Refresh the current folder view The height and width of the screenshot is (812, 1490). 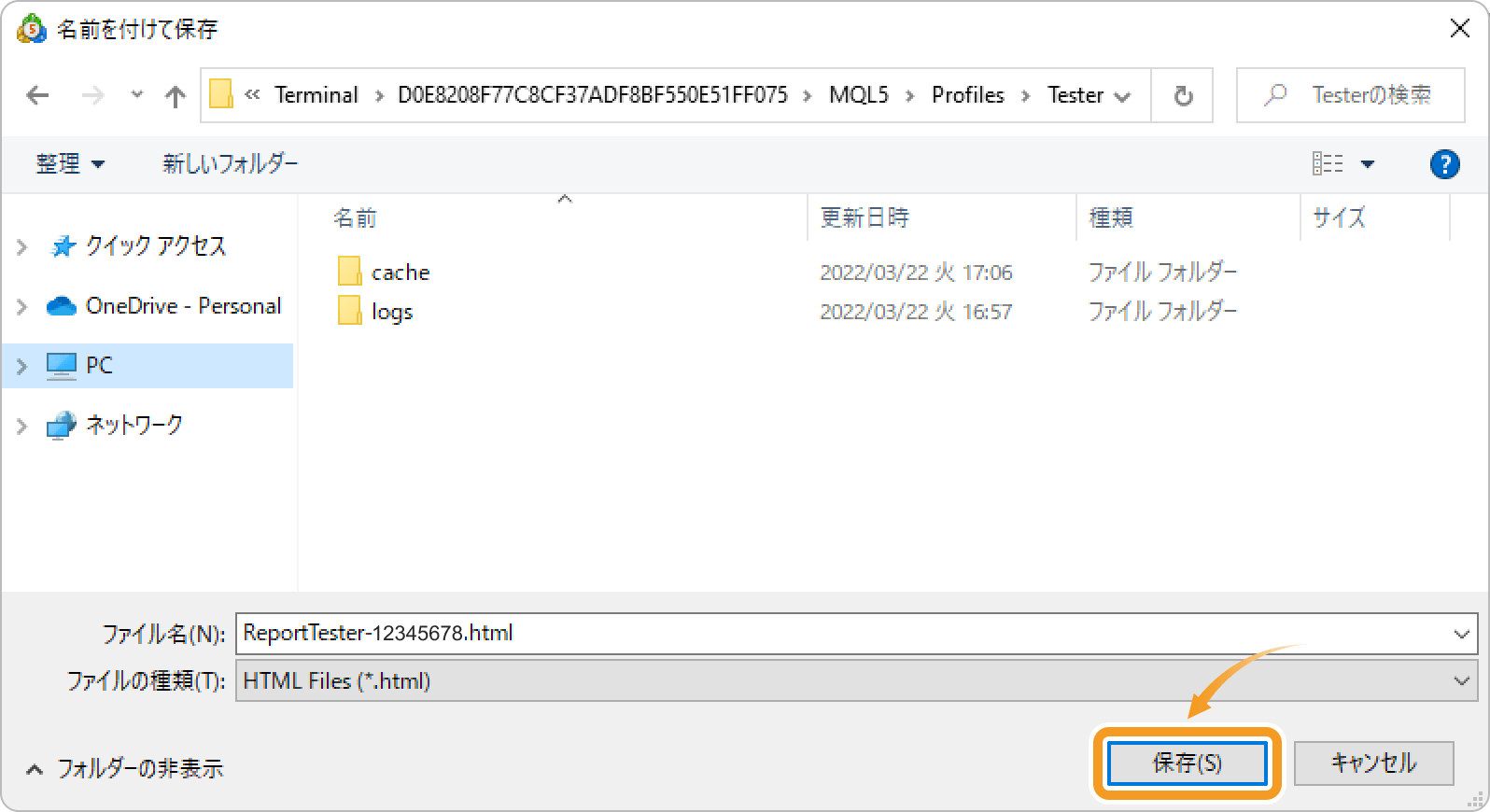click(x=1183, y=95)
